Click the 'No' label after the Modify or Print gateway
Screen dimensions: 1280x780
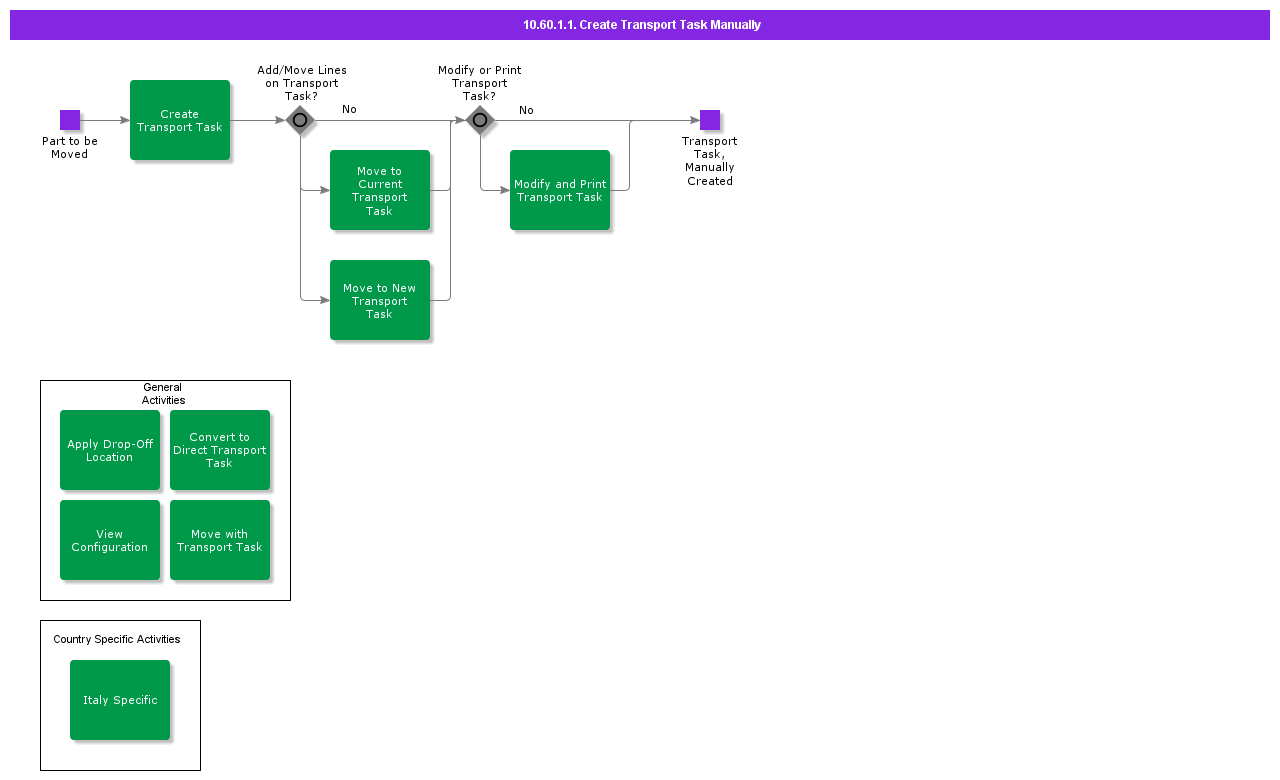526,110
